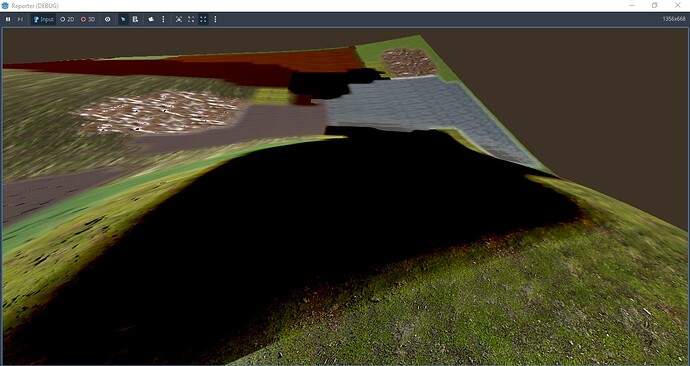690x366 pixels.
Task: Open camera override options menu
Action: (163, 19)
